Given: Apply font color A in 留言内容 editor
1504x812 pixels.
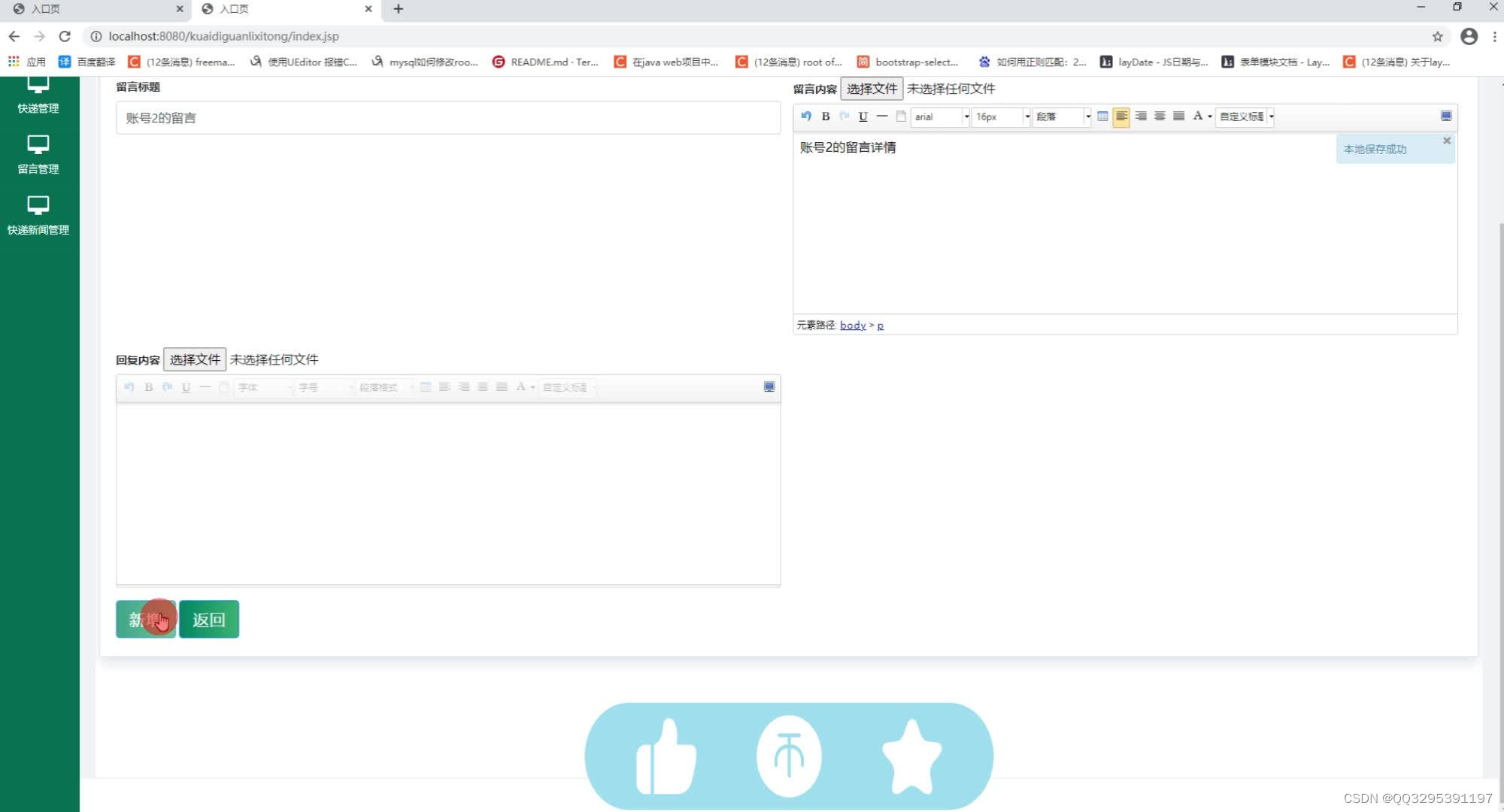Looking at the screenshot, I should pos(1197,116).
